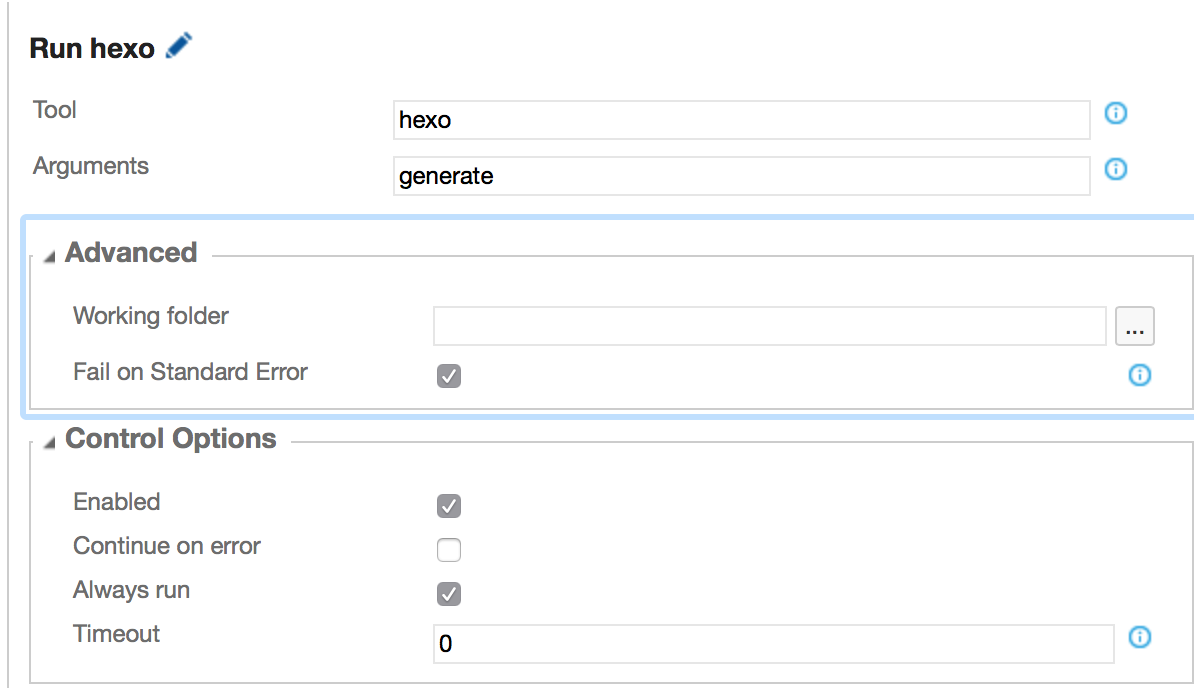Click the Timeout field showing 0
This screenshot has height=688, width=1194.
click(774, 644)
